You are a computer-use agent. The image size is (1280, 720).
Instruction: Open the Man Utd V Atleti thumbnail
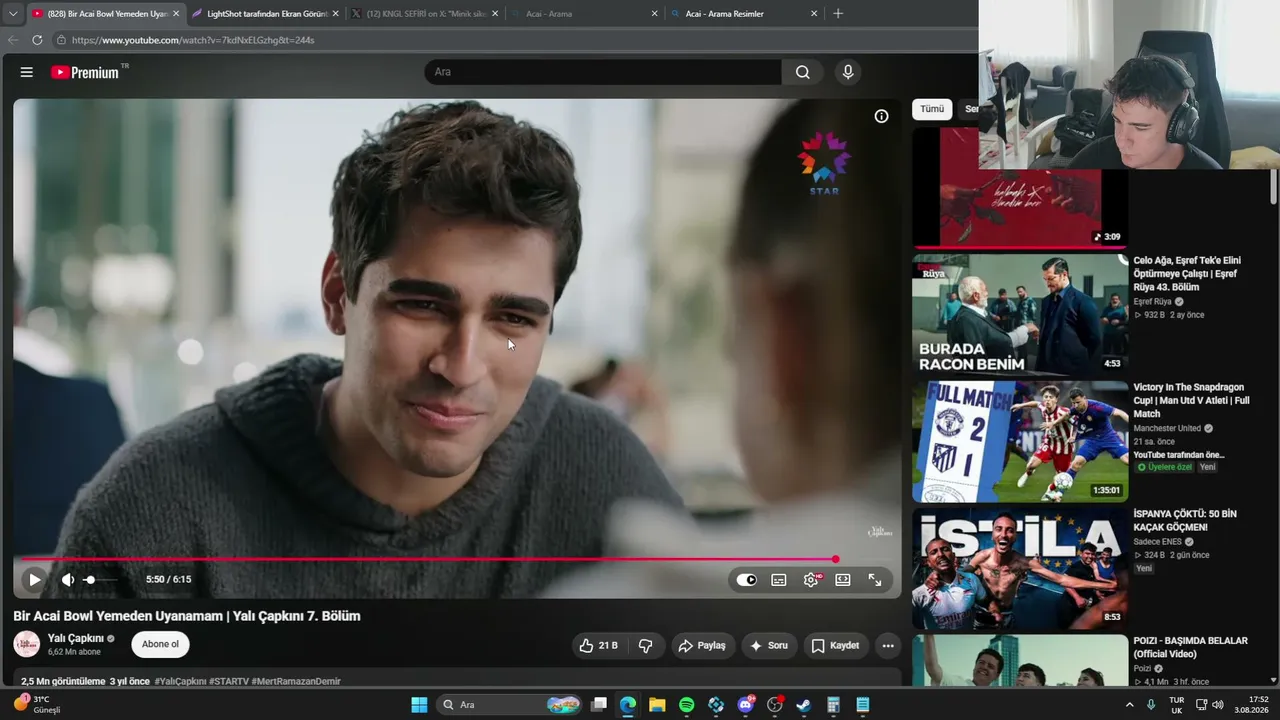pyautogui.click(x=1020, y=441)
